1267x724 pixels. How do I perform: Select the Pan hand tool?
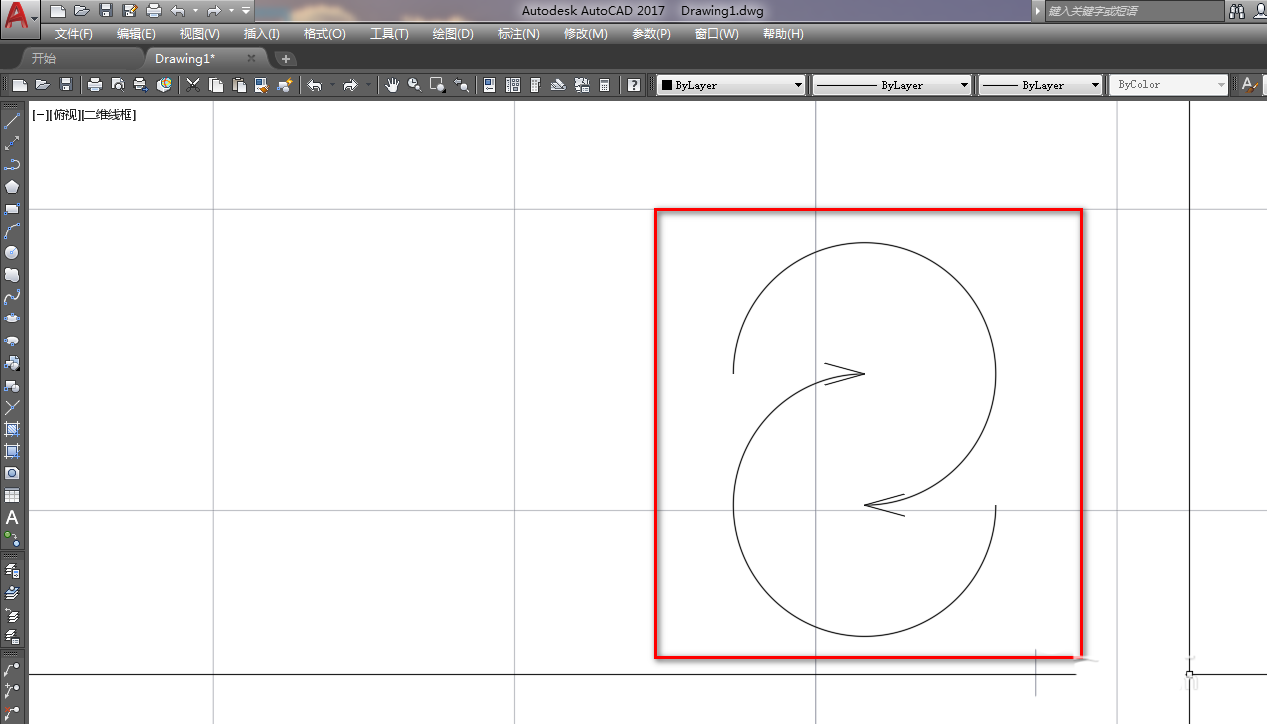(x=391, y=85)
